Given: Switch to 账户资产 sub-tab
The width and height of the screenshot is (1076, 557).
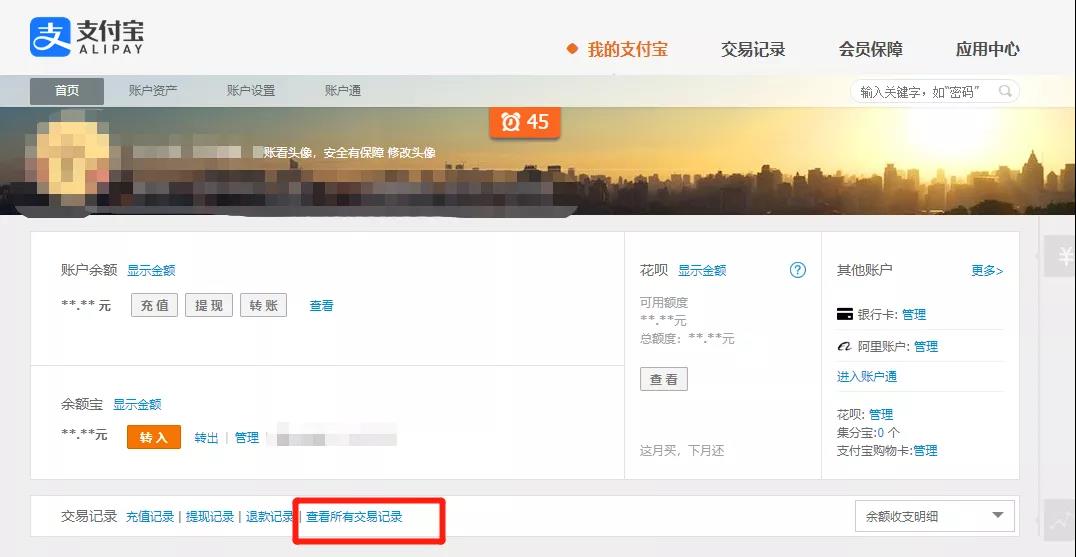Looking at the screenshot, I should (152, 91).
